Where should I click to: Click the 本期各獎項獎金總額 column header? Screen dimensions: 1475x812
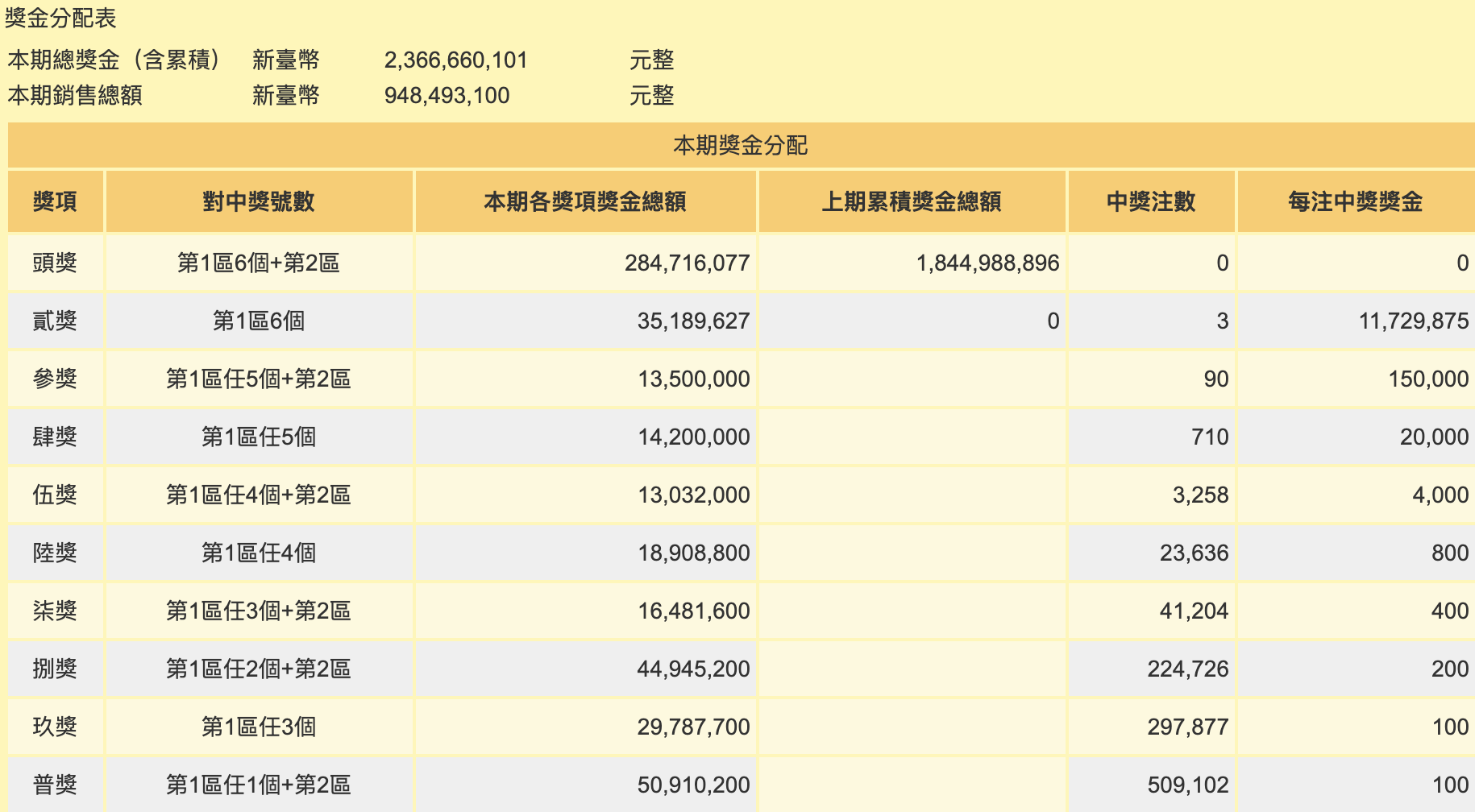point(585,201)
